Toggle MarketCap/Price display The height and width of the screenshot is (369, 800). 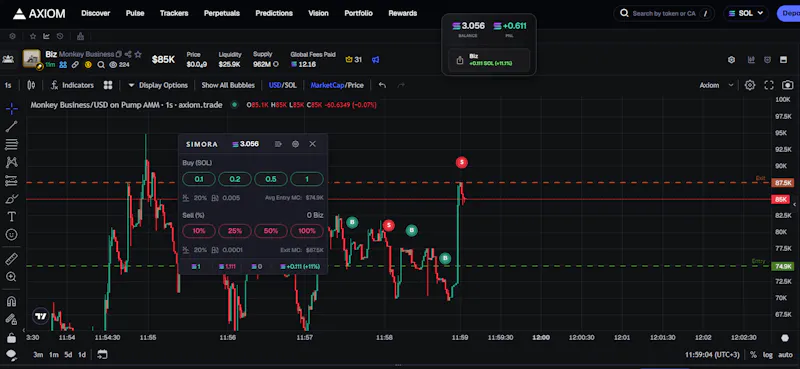[x=337, y=85]
